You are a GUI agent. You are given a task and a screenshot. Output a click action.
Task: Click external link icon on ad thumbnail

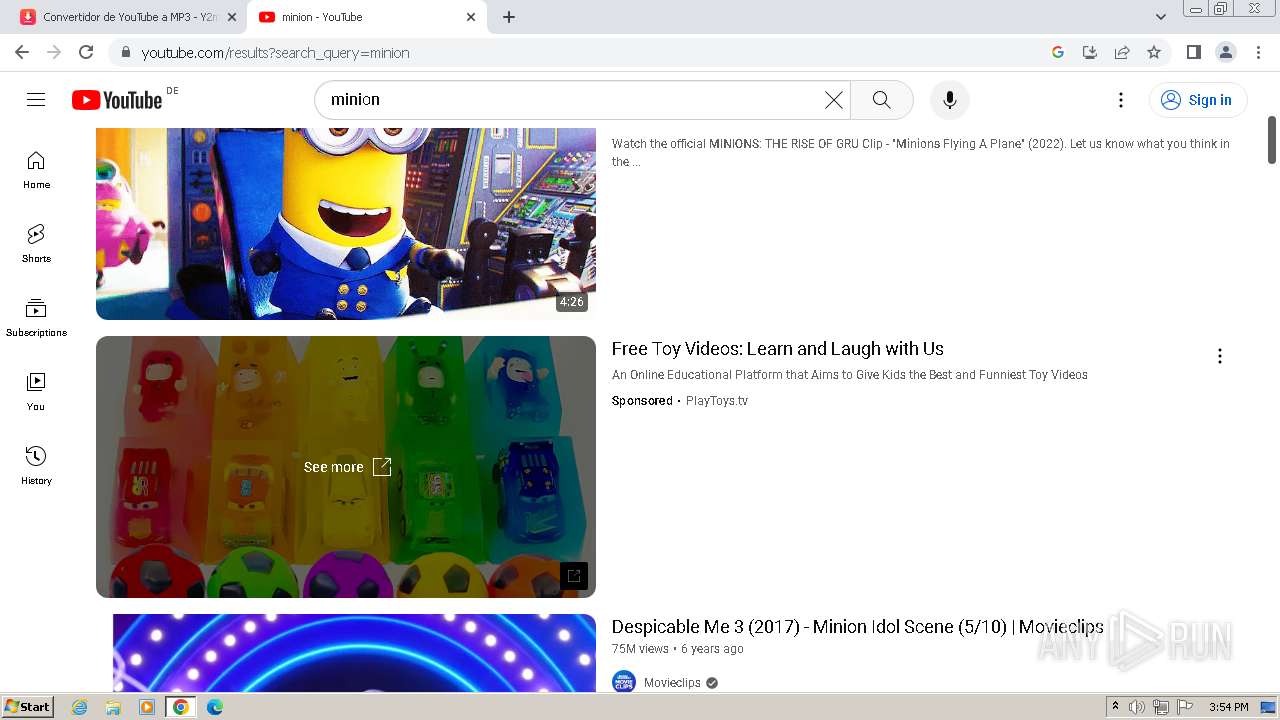tap(573, 575)
